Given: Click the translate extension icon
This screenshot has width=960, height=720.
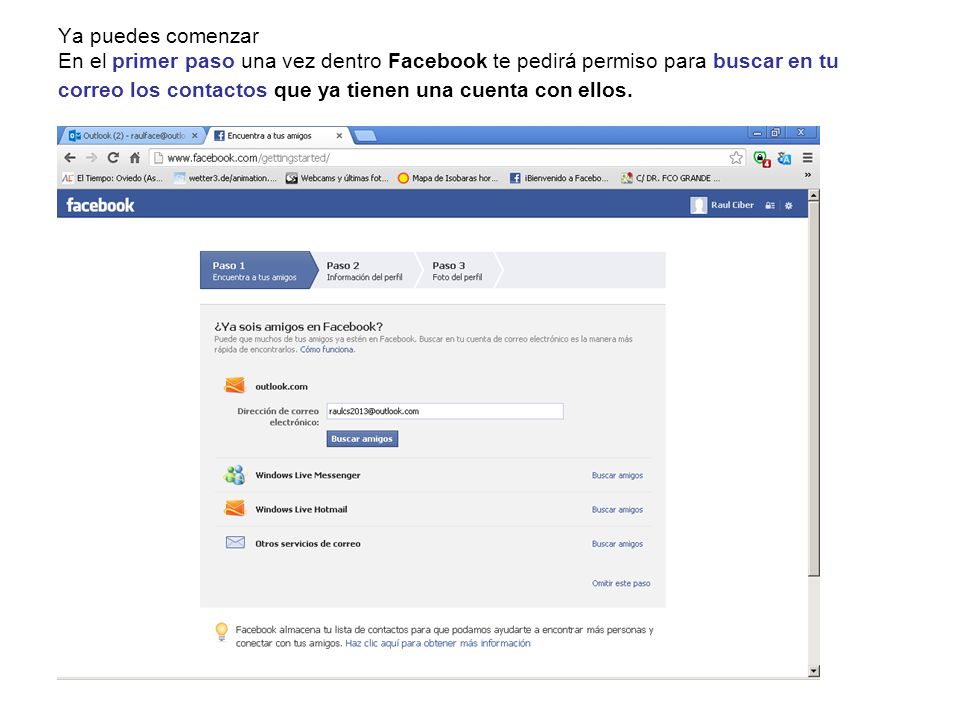Looking at the screenshot, I should (784, 159).
